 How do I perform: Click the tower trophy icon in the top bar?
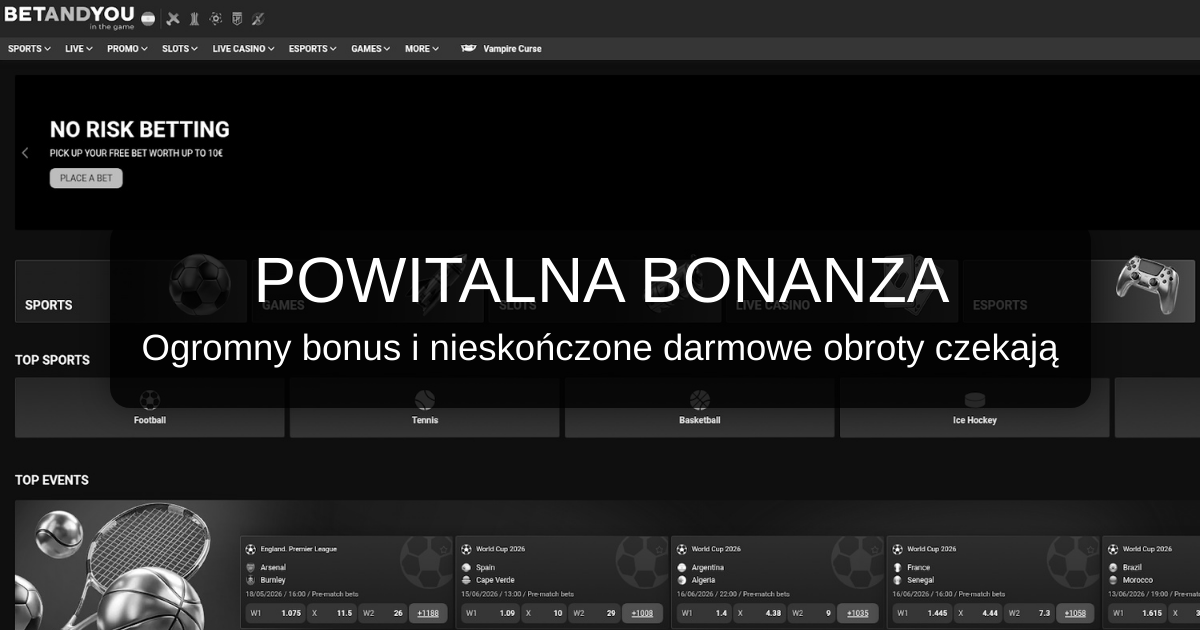tap(194, 18)
